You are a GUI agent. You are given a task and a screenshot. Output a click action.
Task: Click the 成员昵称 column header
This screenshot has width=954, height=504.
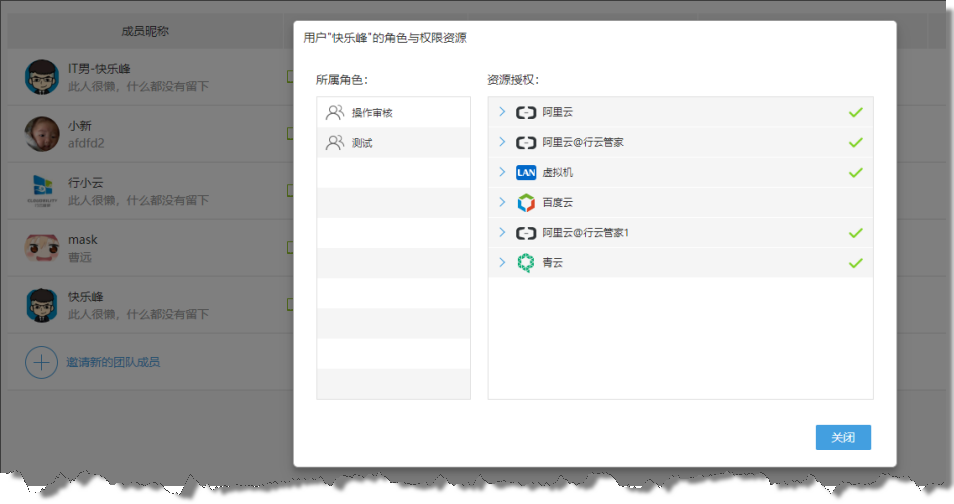click(145, 31)
